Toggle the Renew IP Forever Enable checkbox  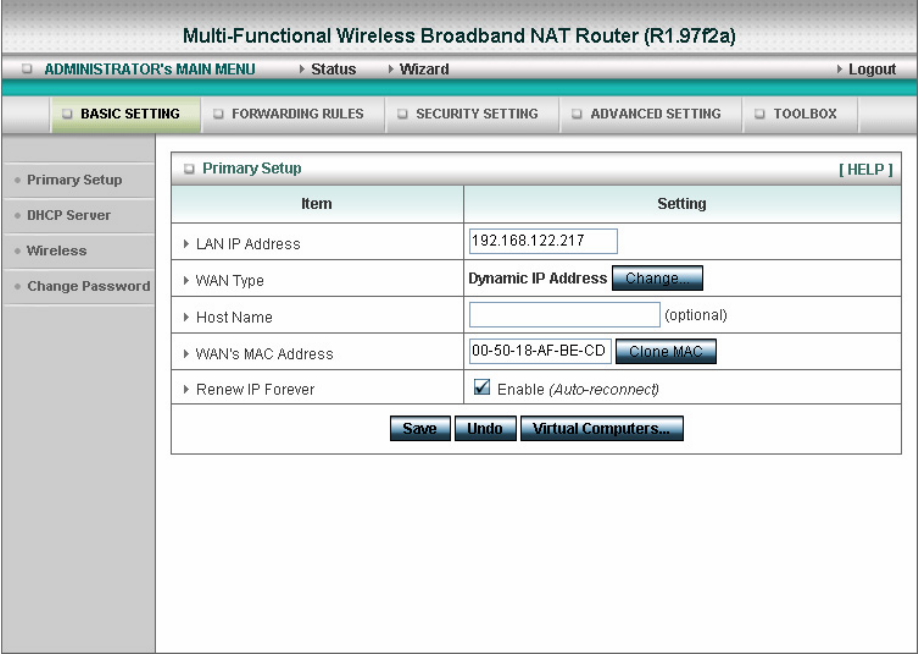tap(482, 387)
